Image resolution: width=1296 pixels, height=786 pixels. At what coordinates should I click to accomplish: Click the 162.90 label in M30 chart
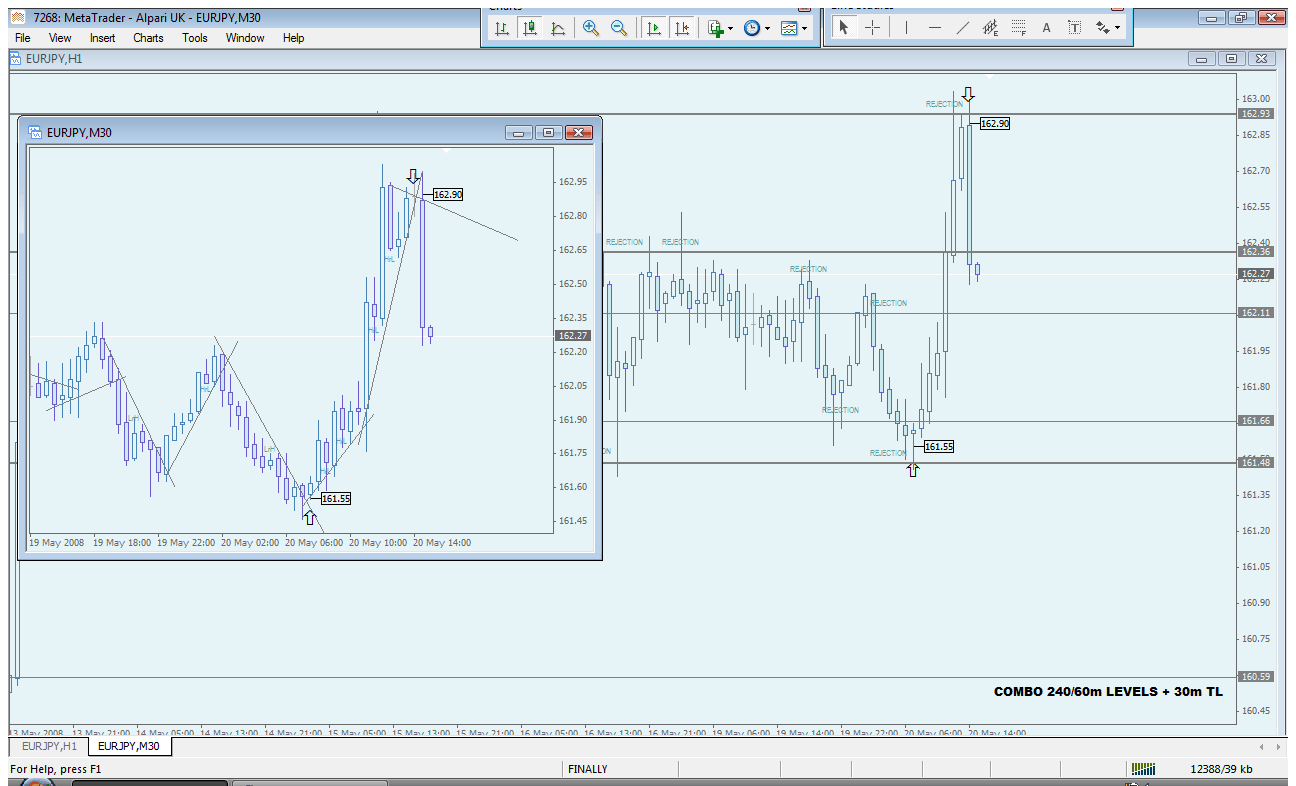coord(448,195)
